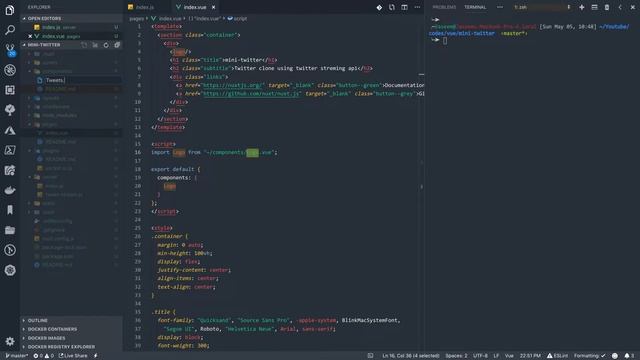Click 22:51 PM clock in status bar
Viewport: 640px width, 360px height.
pyautogui.click(x=530, y=356)
